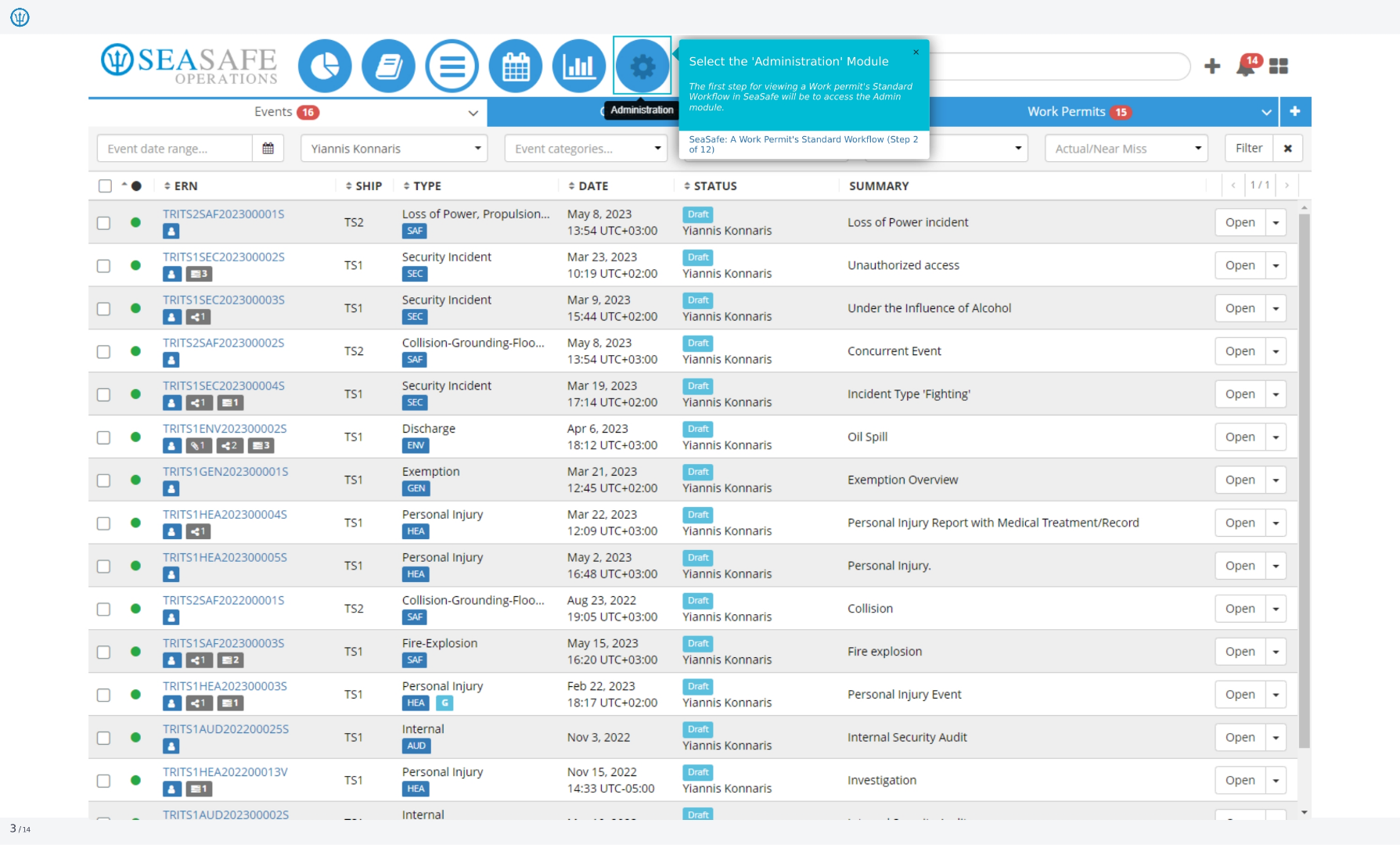Click green status dot for TRITS1SEC202300004S
The width and height of the screenshot is (1400, 845).
tap(135, 394)
